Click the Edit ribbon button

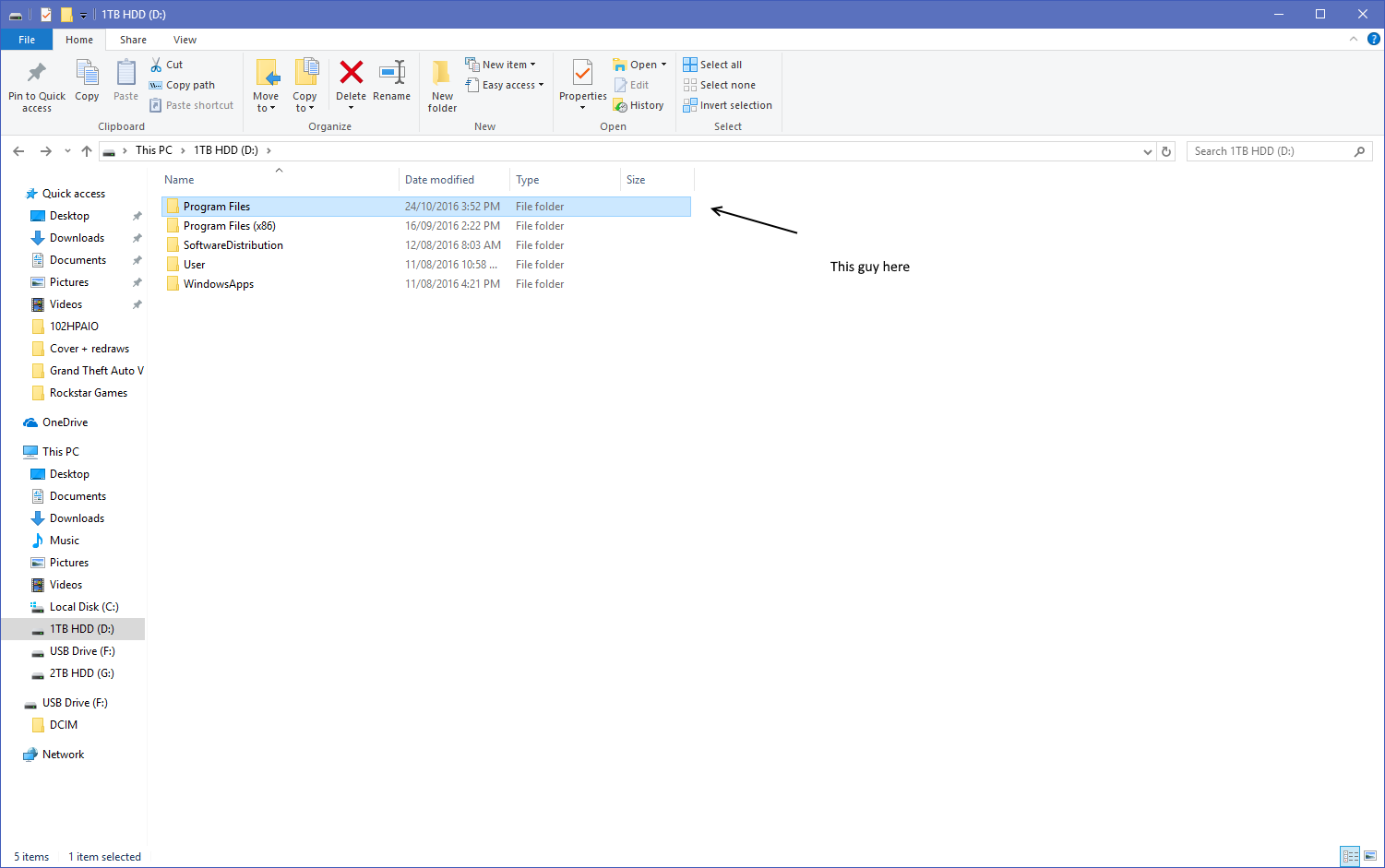coord(632,85)
